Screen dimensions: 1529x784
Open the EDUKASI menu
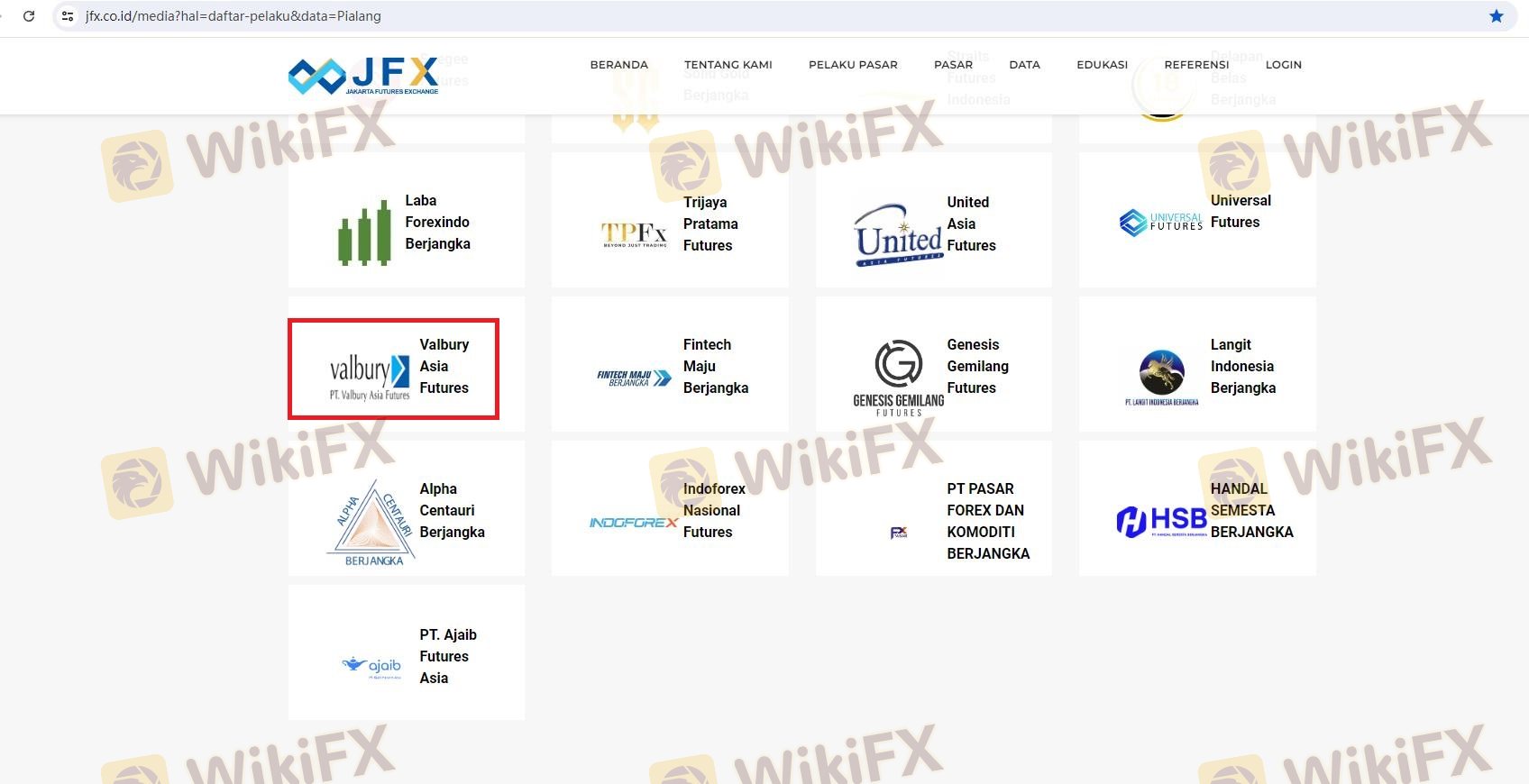1102,65
